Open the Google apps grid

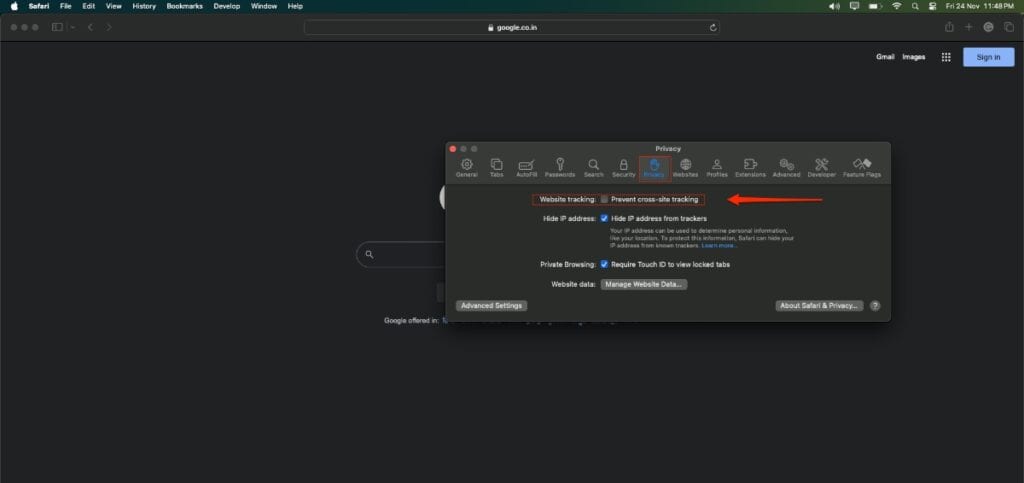click(946, 57)
